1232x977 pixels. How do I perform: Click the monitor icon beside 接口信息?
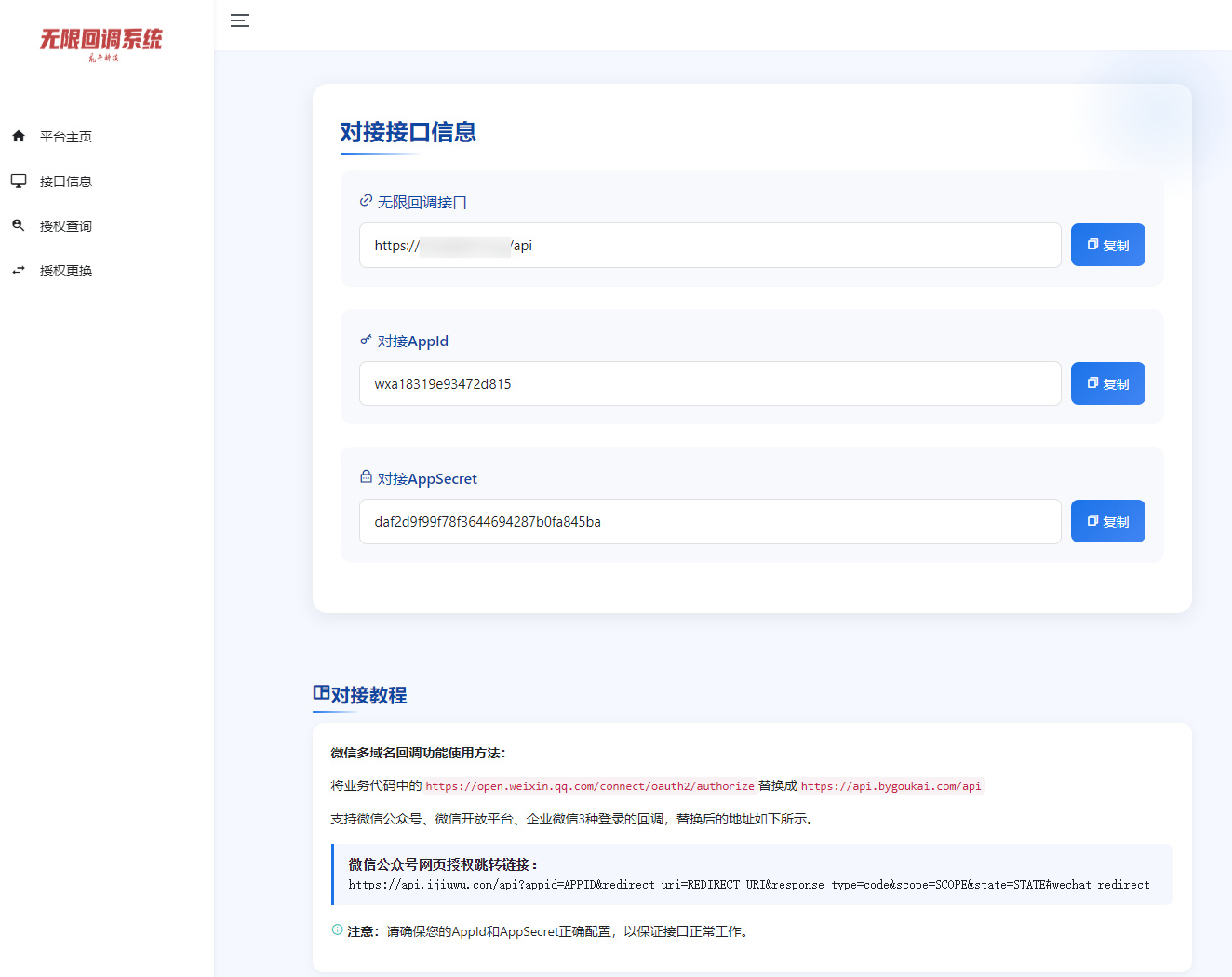point(19,181)
